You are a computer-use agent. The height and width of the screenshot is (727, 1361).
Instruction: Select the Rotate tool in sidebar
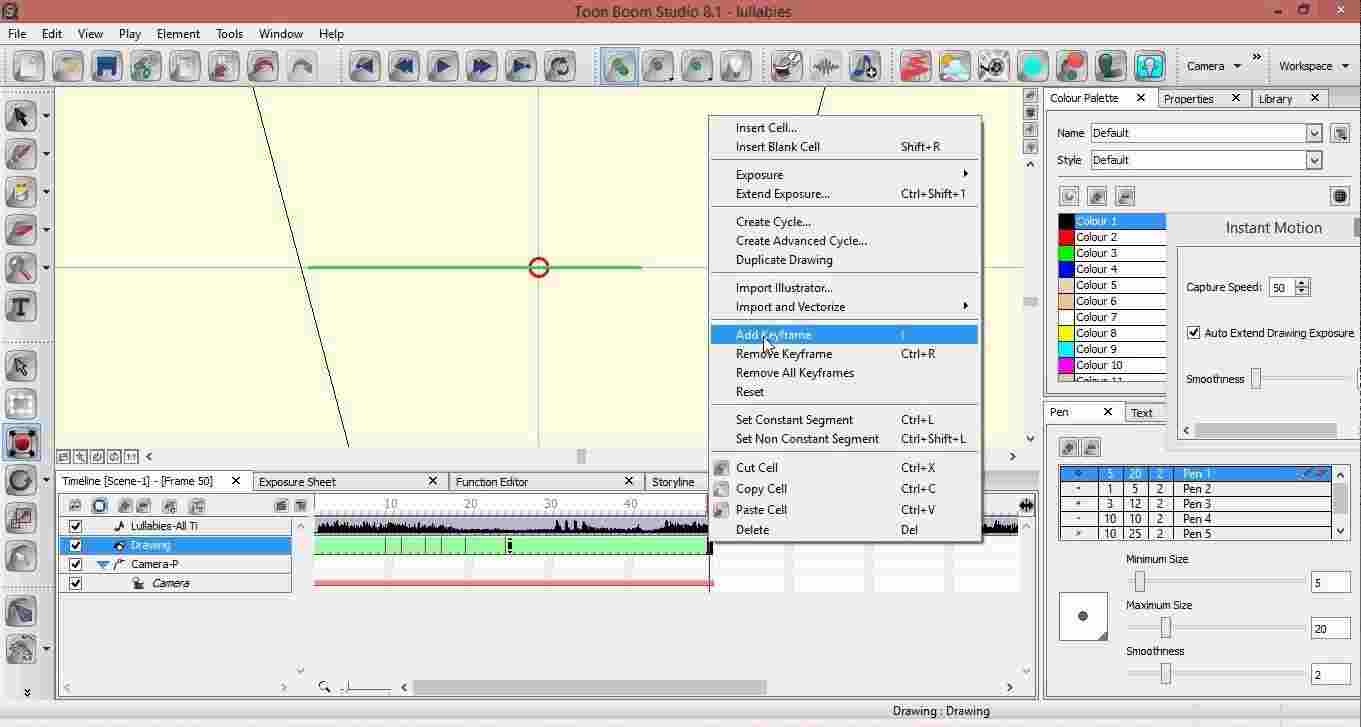click(x=21, y=480)
